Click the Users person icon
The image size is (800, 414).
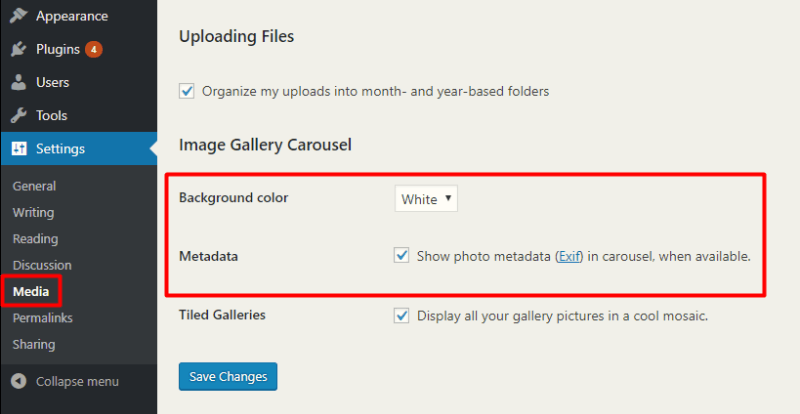click(x=19, y=82)
